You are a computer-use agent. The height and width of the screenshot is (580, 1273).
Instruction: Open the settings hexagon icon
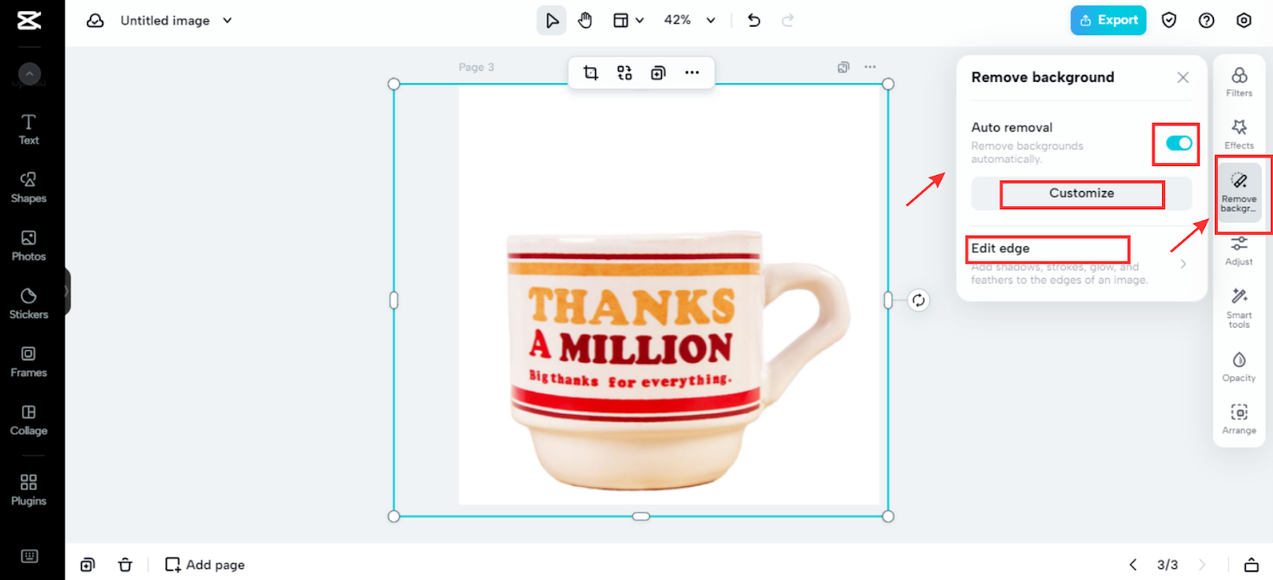pos(1244,20)
